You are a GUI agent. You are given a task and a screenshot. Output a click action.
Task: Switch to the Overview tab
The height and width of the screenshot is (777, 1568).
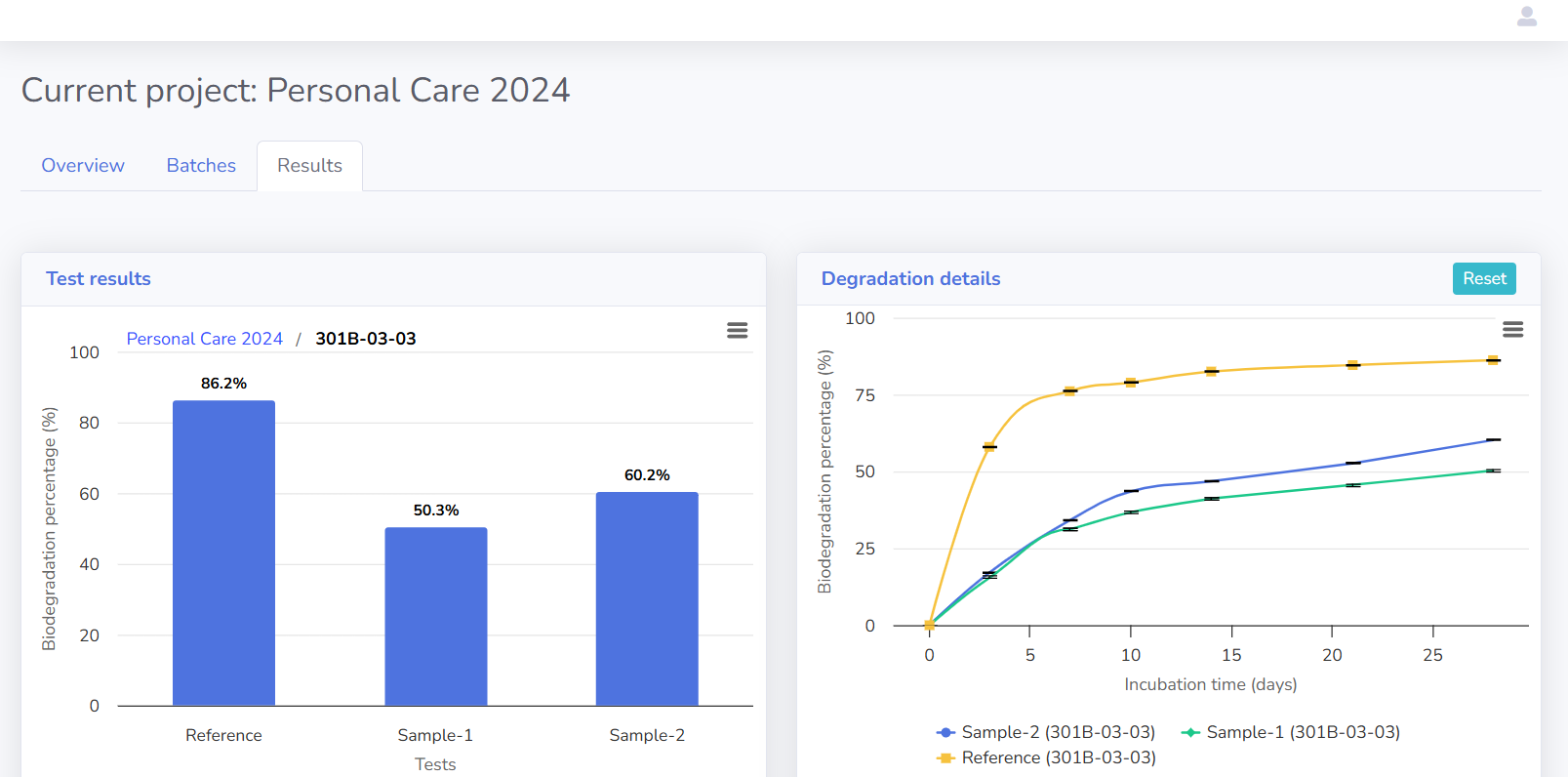click(x=83, y=166)
